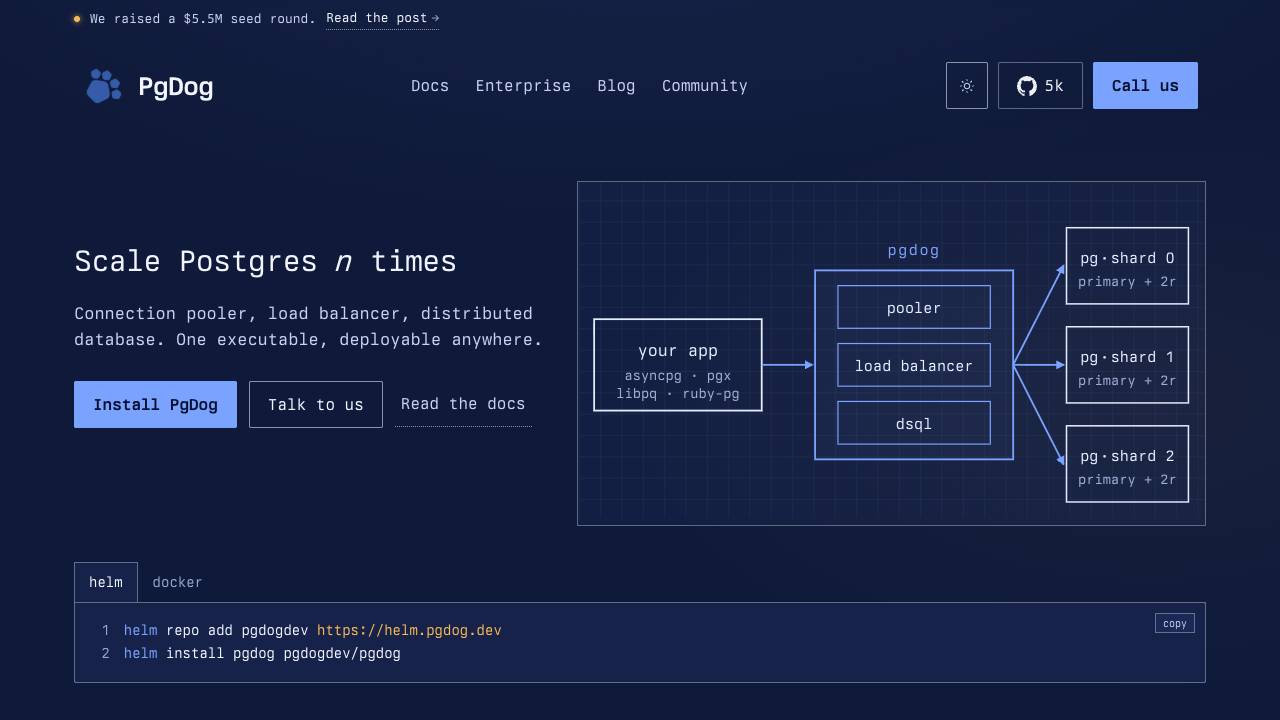Screen dimensions: 1280x720
Task: Follow the arrow after Read the post
Action: click(435, 18)
